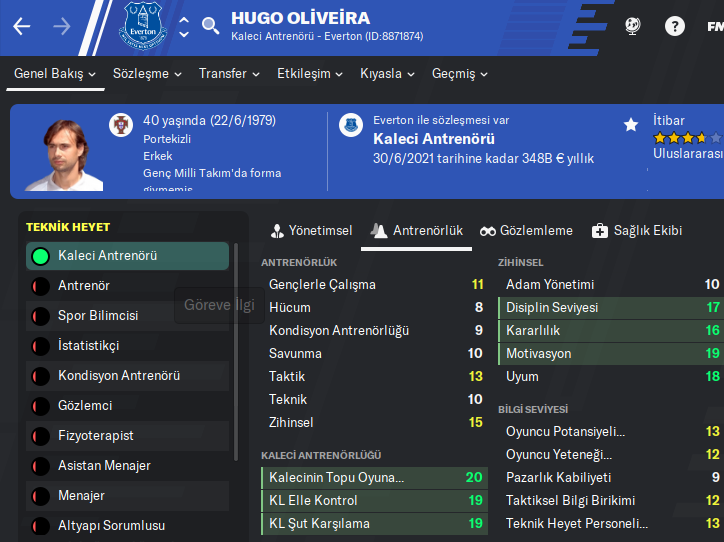Select the Fizyoterapist role indicator
This screenshot has height=542, width=724.
tap(40, 436)
